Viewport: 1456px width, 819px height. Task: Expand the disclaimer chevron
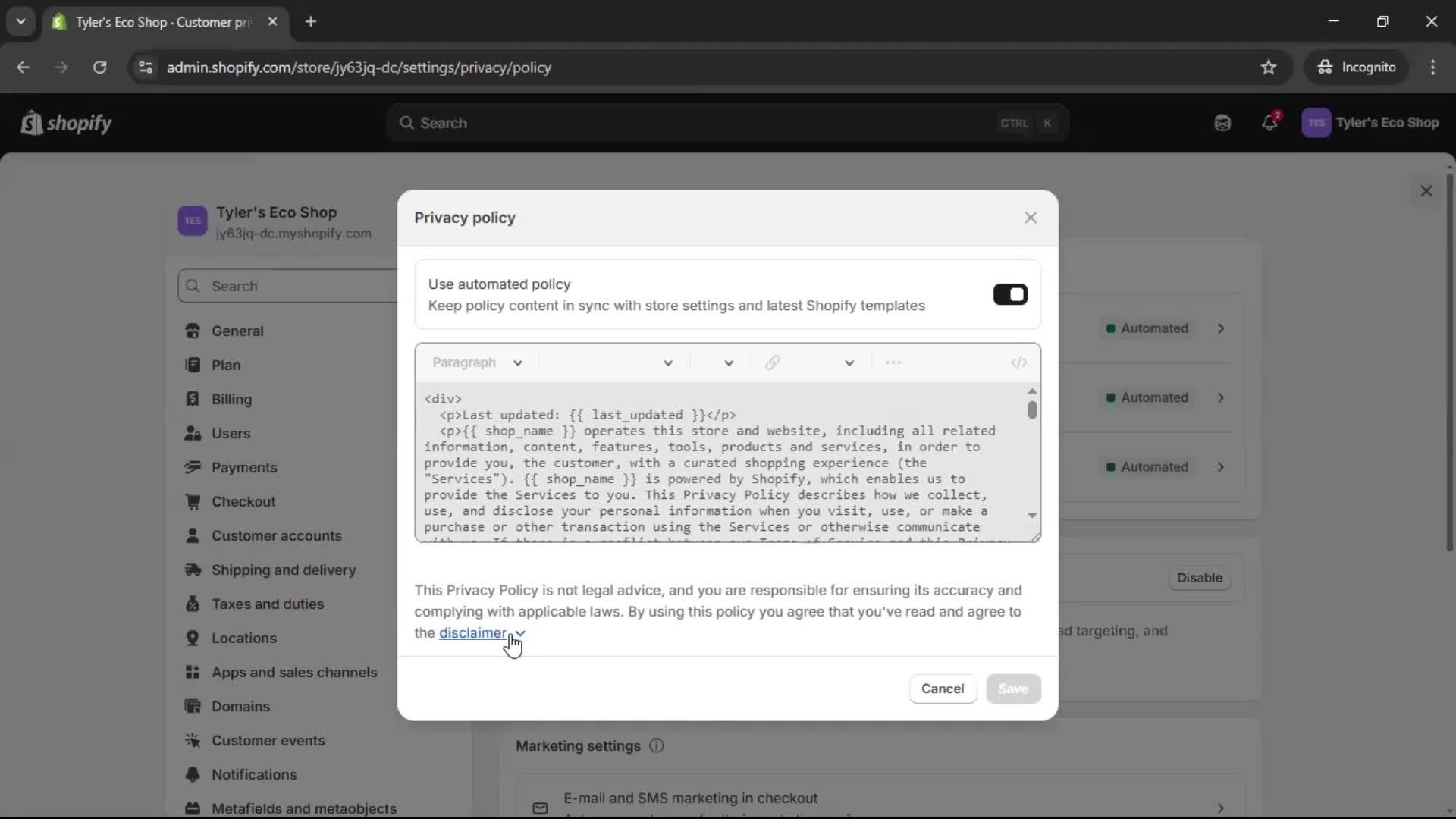click(x=519, y=634)
